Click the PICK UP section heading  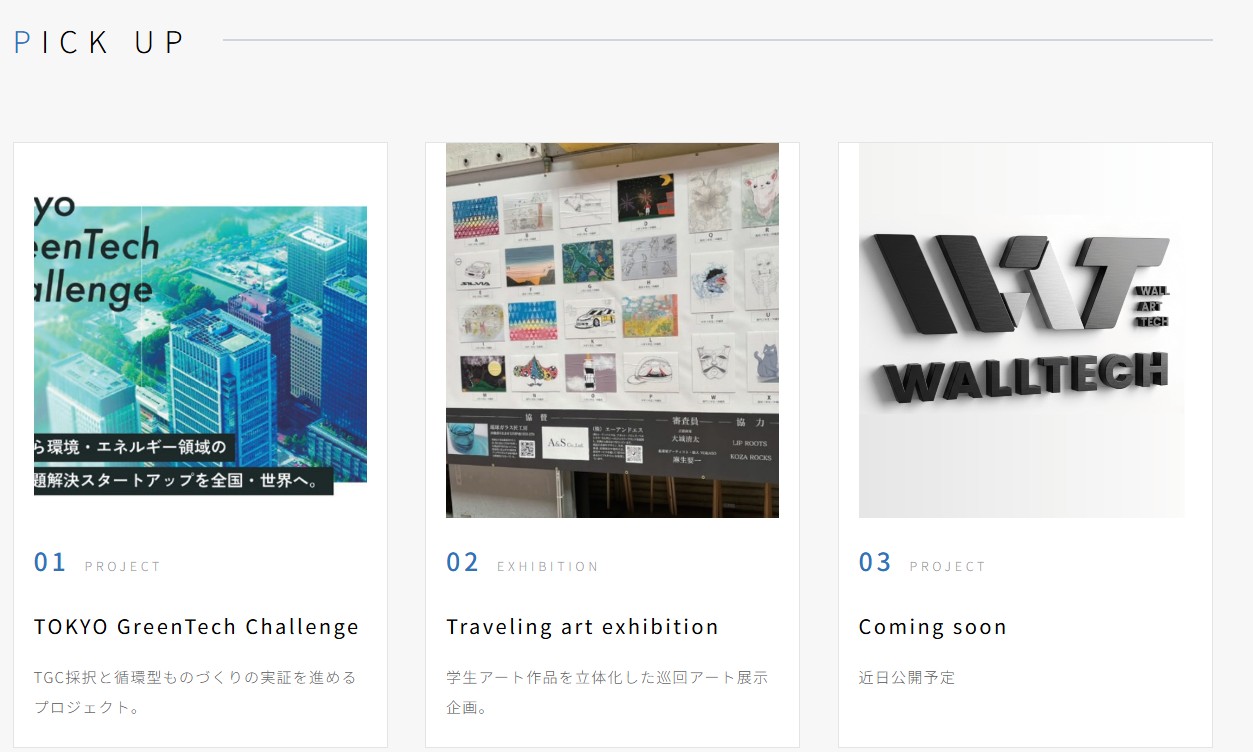[100, 41]
